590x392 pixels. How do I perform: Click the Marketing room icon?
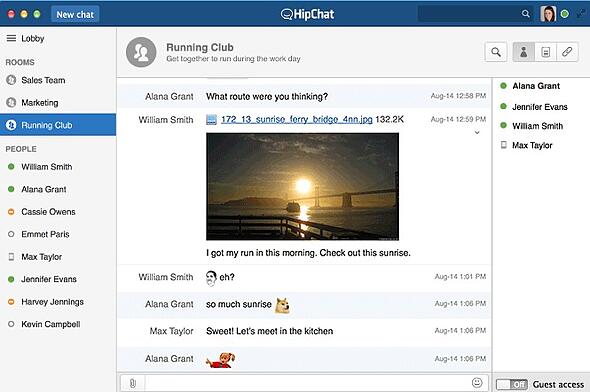pyautogui.click(x=11, y=102)
